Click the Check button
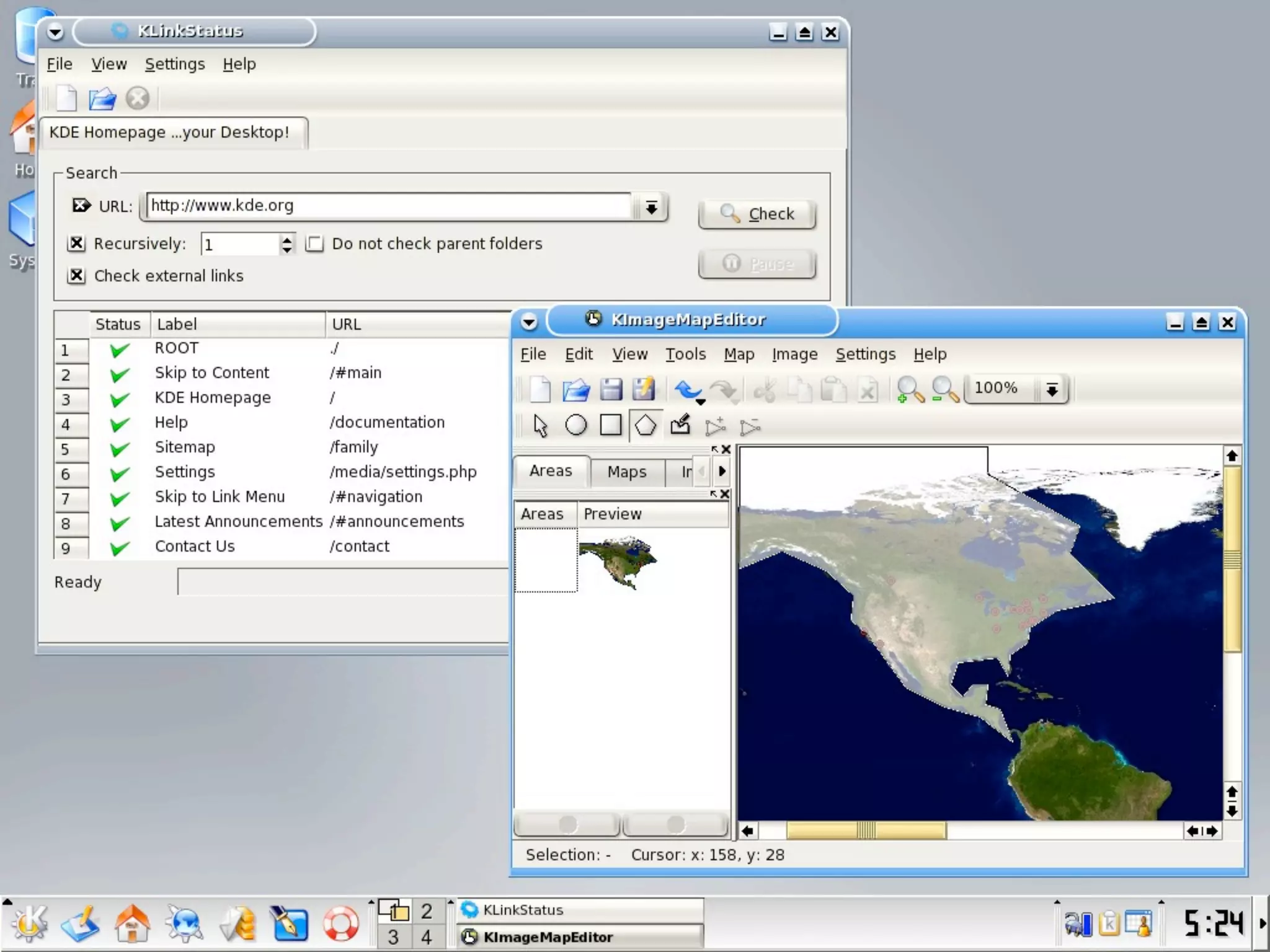 click(x=757, y=214)
